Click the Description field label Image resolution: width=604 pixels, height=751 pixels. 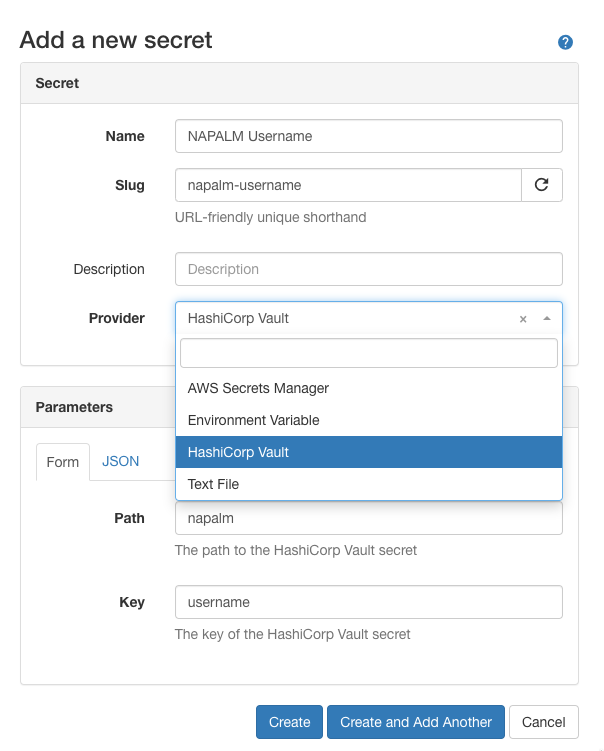click(x=109, y=269)
